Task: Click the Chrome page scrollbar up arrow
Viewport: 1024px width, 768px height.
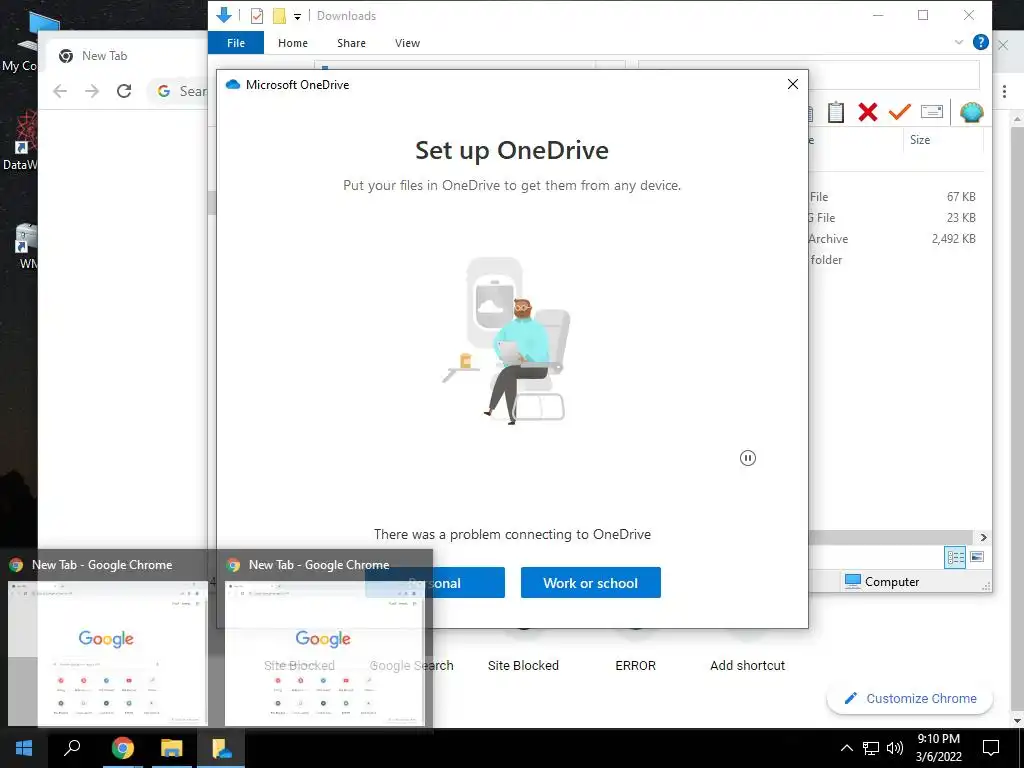Action: click(1017, 120)
